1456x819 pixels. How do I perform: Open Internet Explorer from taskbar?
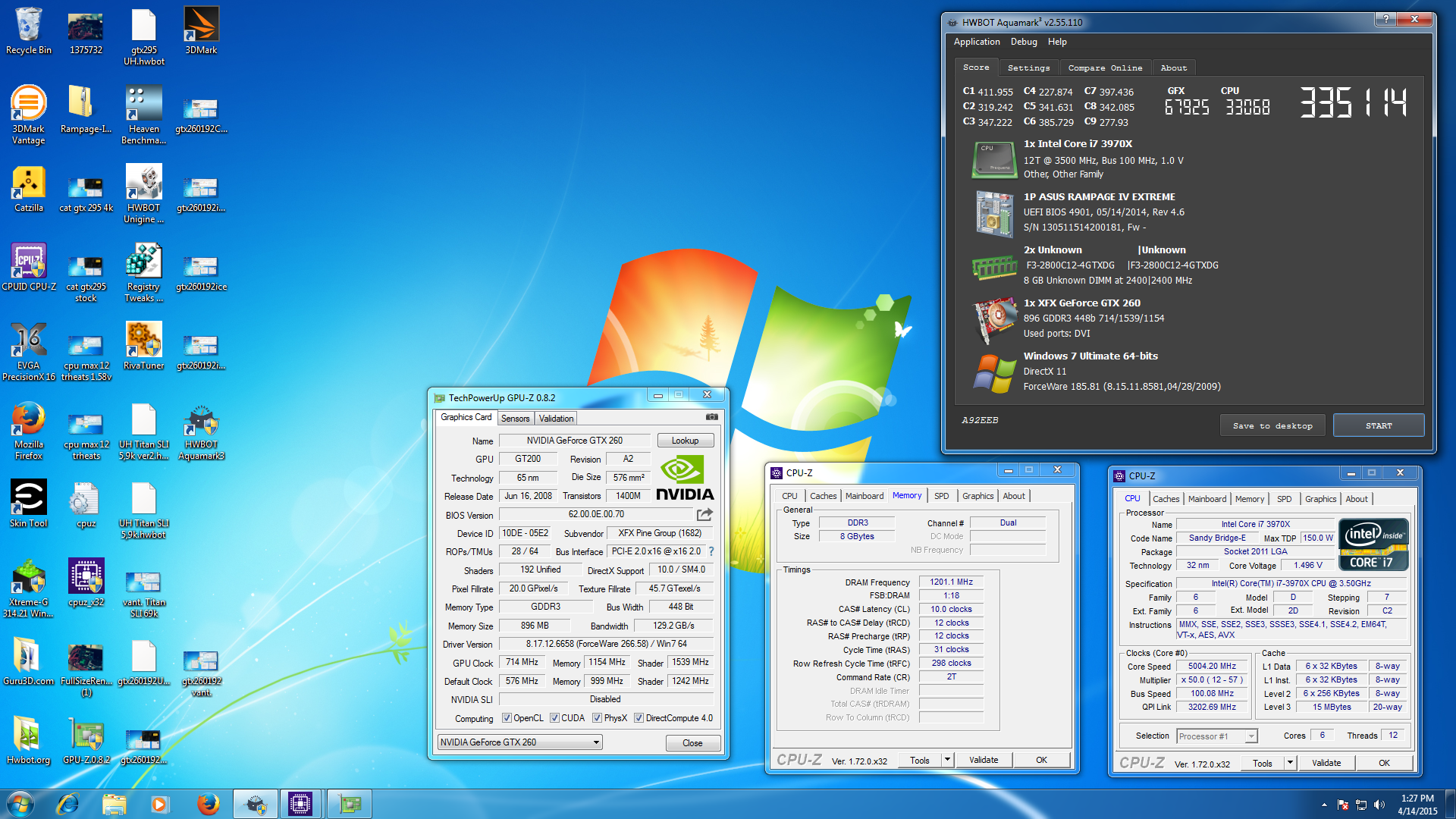tap(68, 804)
